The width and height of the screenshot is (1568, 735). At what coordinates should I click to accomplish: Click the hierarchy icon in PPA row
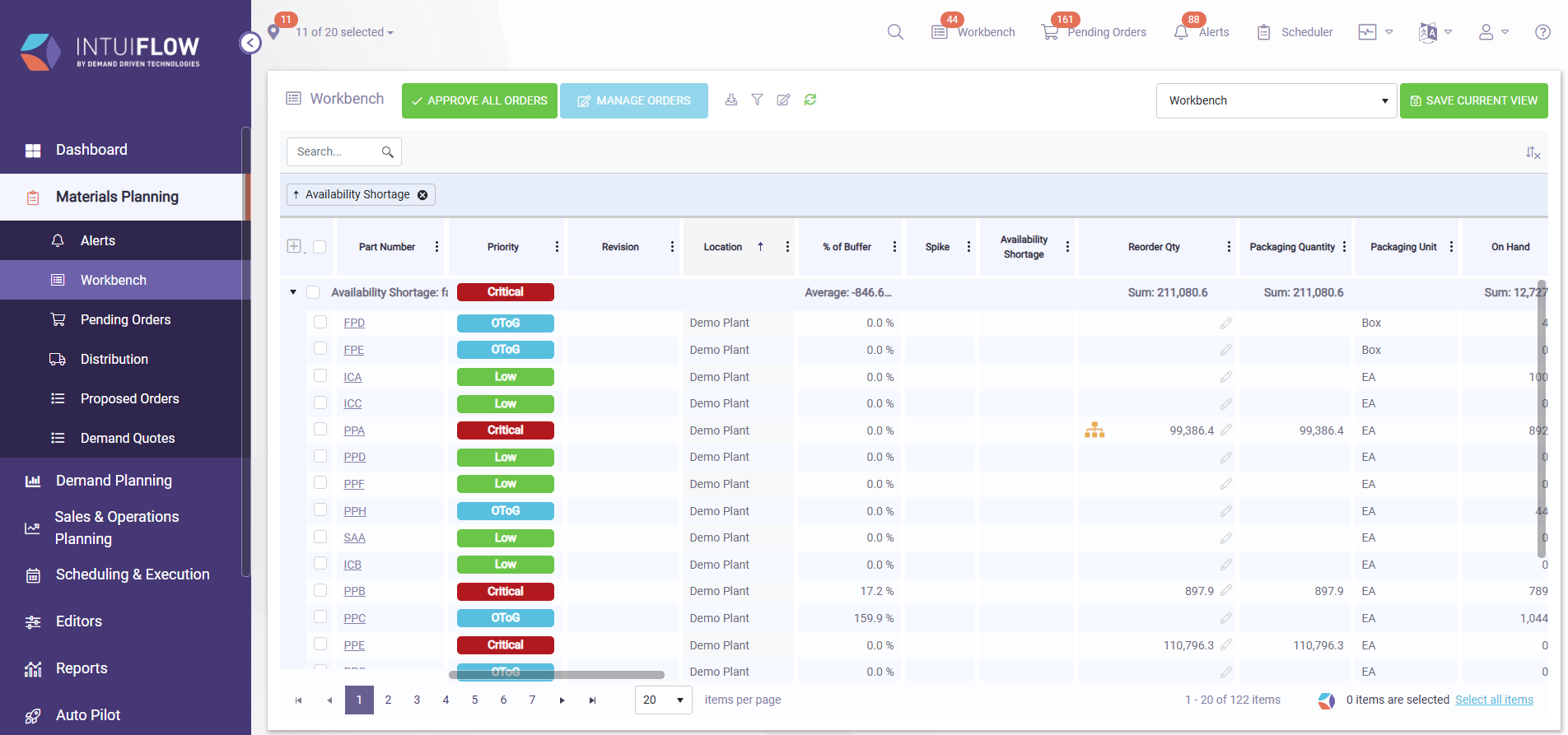(1094, 430)
